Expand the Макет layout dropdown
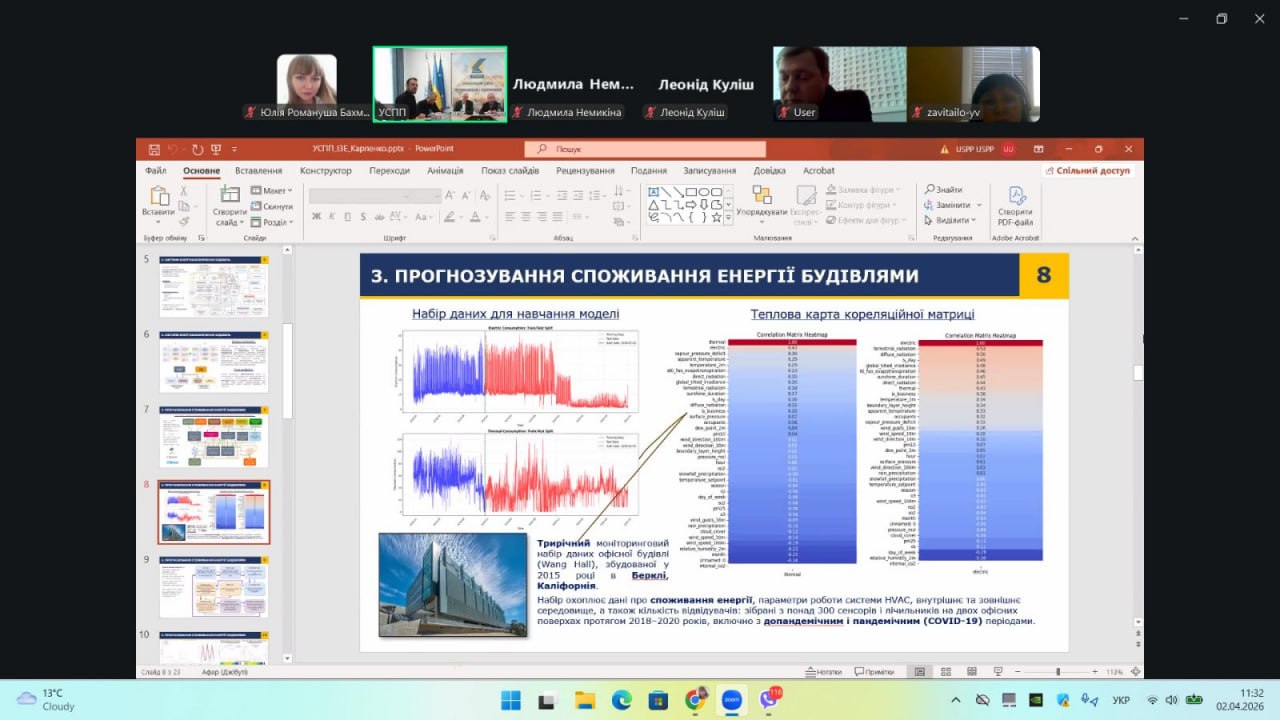1280x720 pixels. [x=271, y=191]
